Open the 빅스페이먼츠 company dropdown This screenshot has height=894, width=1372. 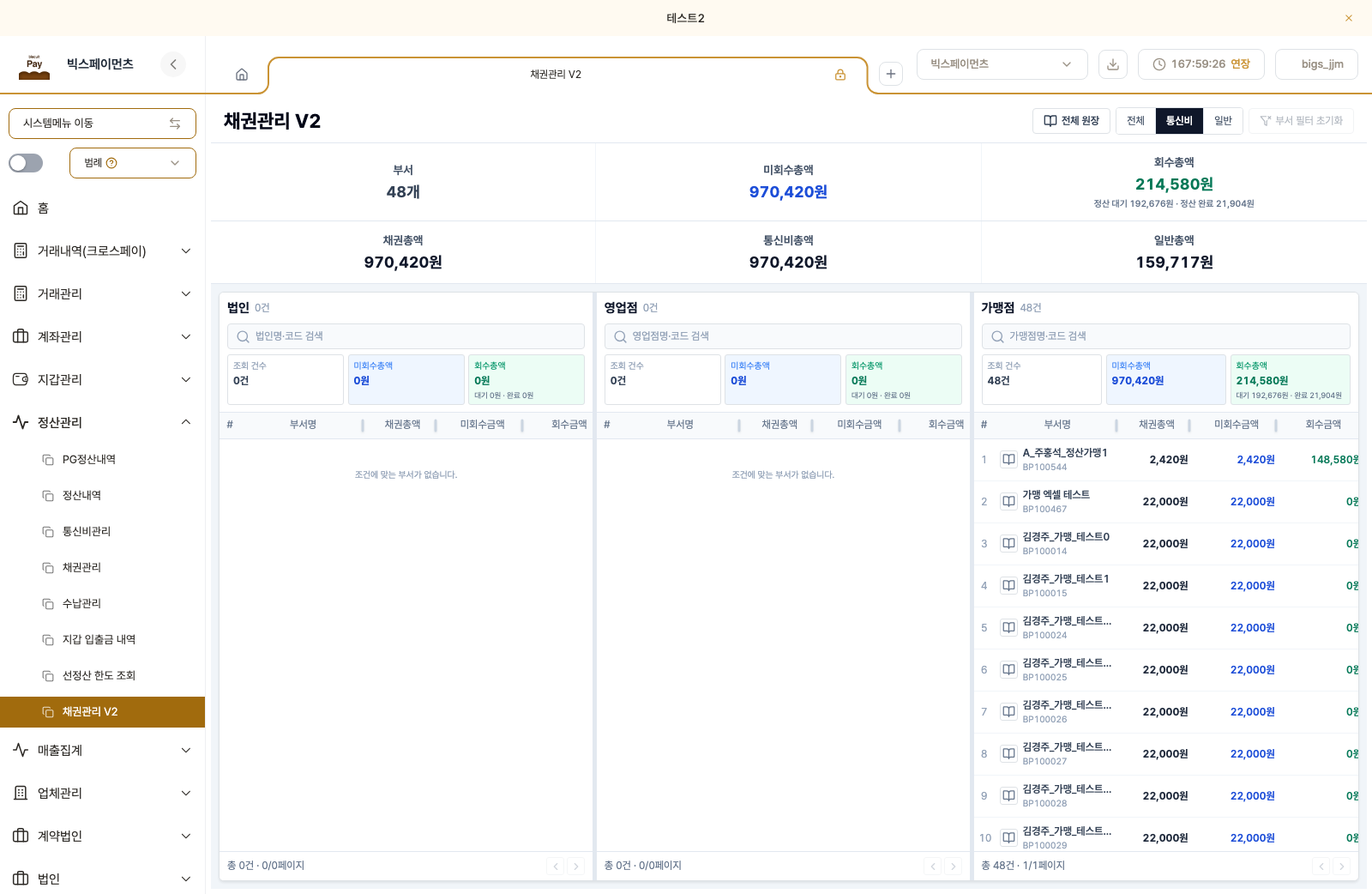click(x=1002, y=64)
